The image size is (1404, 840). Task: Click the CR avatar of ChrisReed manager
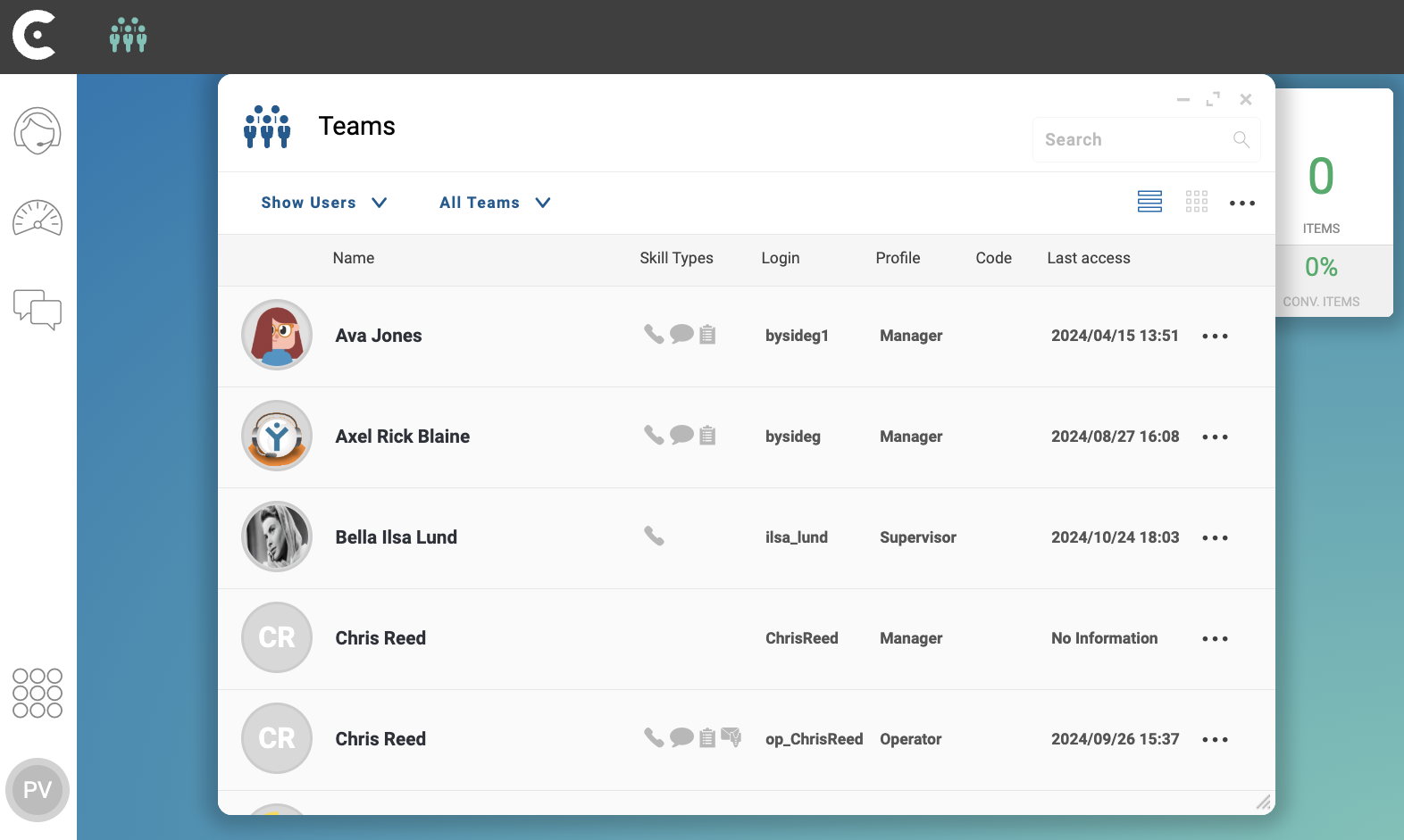277,637
